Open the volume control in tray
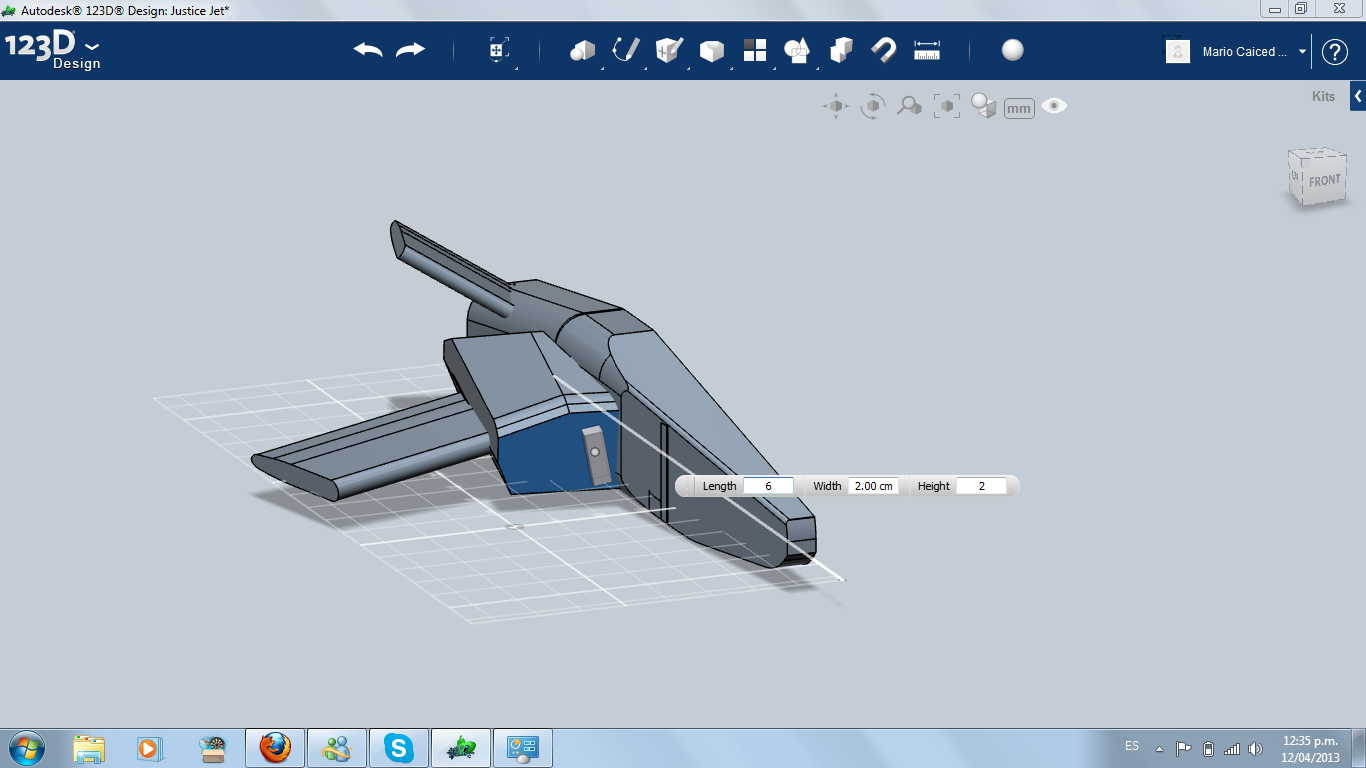1366x768 pixels. [1255, 748]
